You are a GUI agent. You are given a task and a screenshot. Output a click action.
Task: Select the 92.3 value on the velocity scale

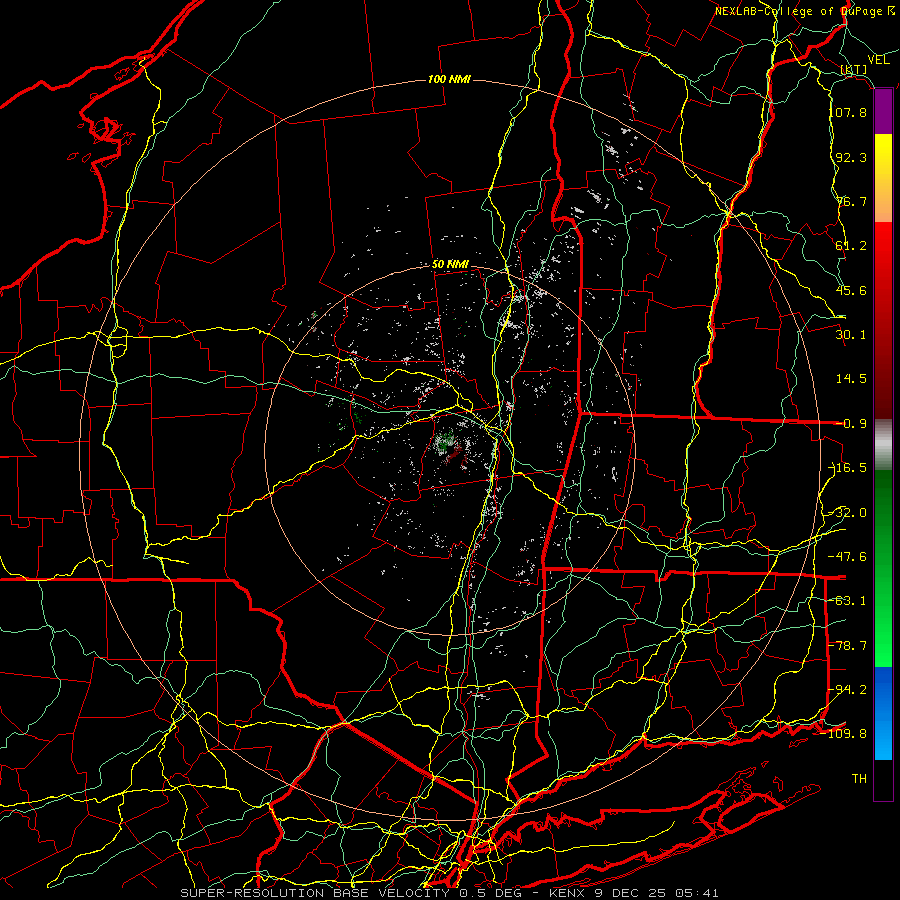click(x=851, y=157)
